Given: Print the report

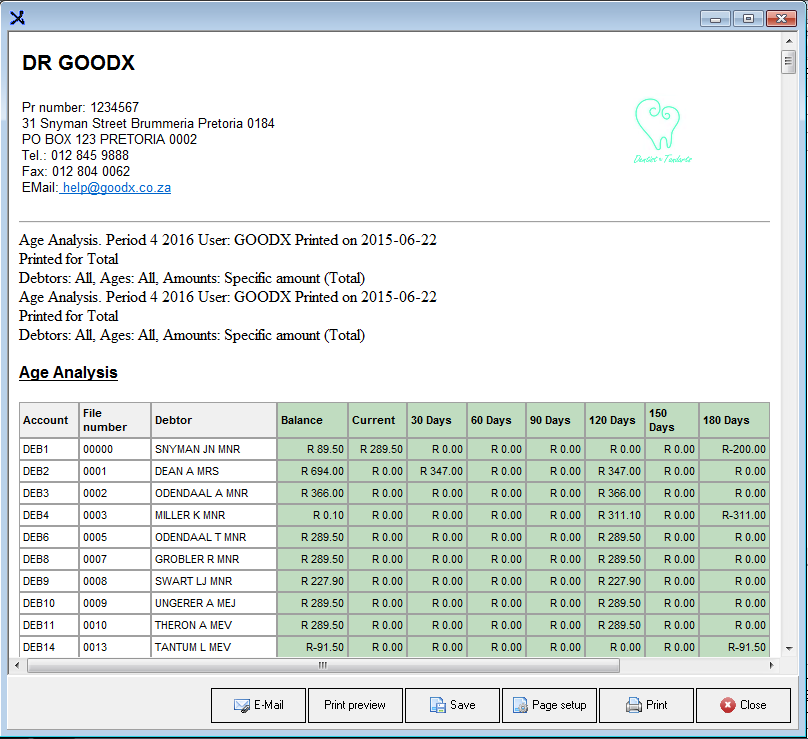Looking at the screenshot, I should point(645,705).
